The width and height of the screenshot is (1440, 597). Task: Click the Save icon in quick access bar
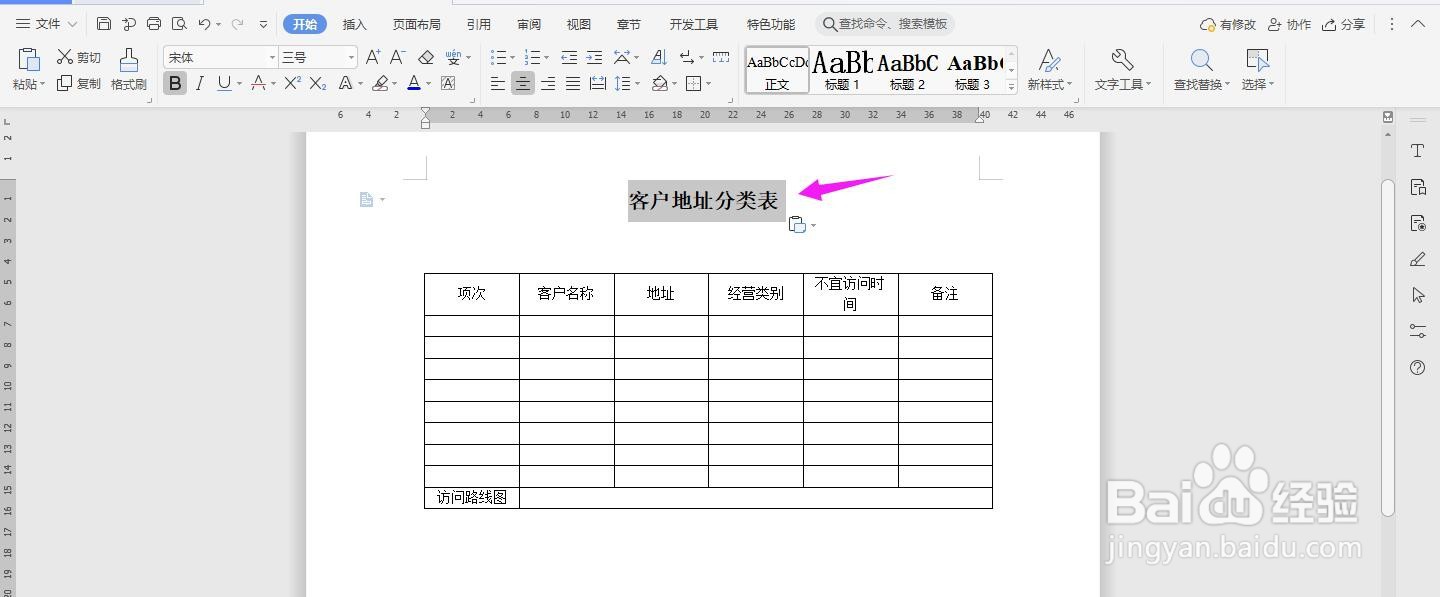[104, 24]
